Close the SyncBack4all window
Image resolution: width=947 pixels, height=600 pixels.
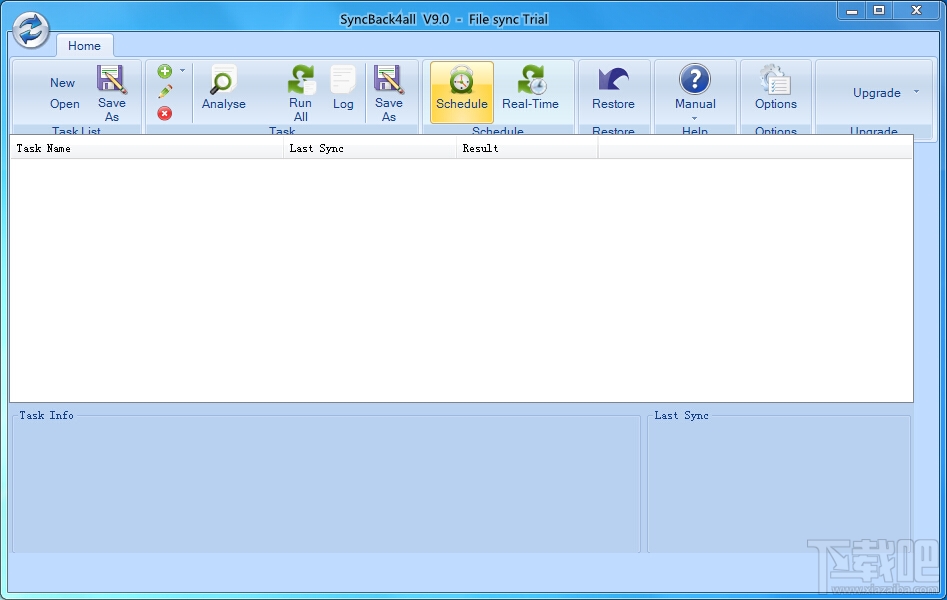pyautogui.click(x=916, y=11)
